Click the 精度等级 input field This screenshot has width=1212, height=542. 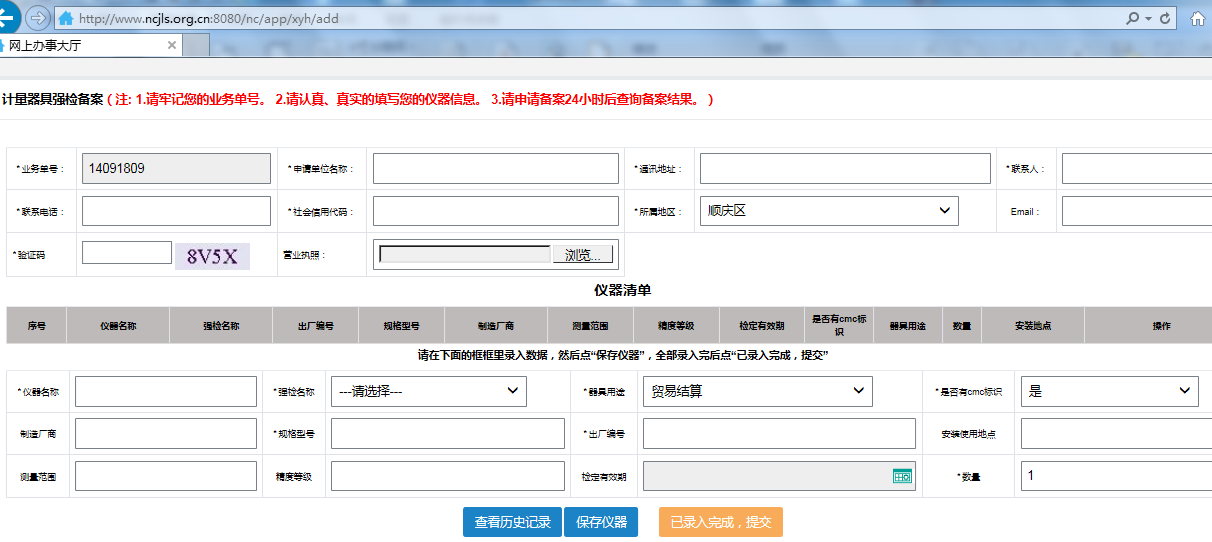point(448,476)
